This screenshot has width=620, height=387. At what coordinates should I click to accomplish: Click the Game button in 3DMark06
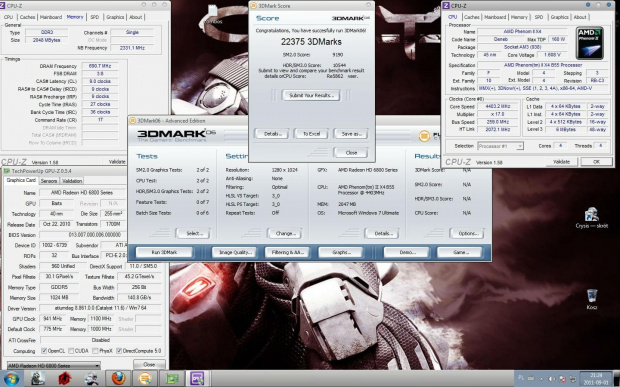pos(459,252)
